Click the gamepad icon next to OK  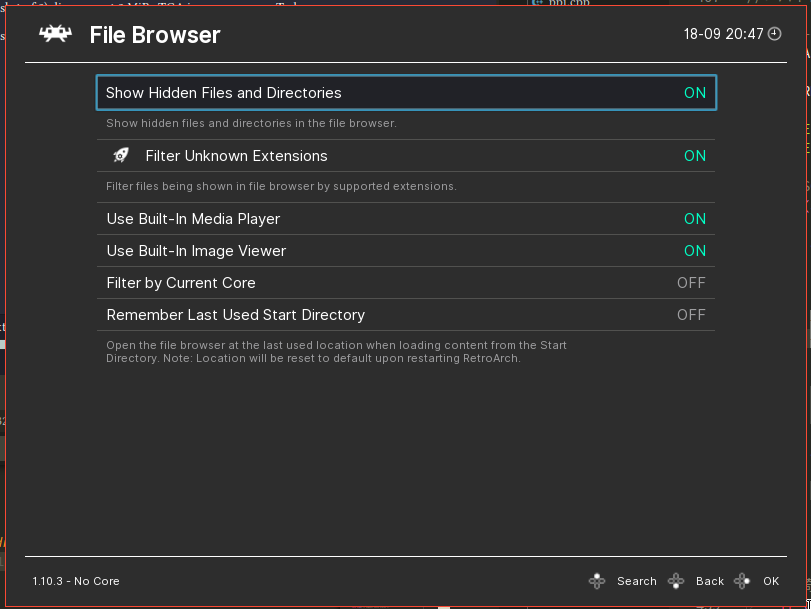click(742, 581)
